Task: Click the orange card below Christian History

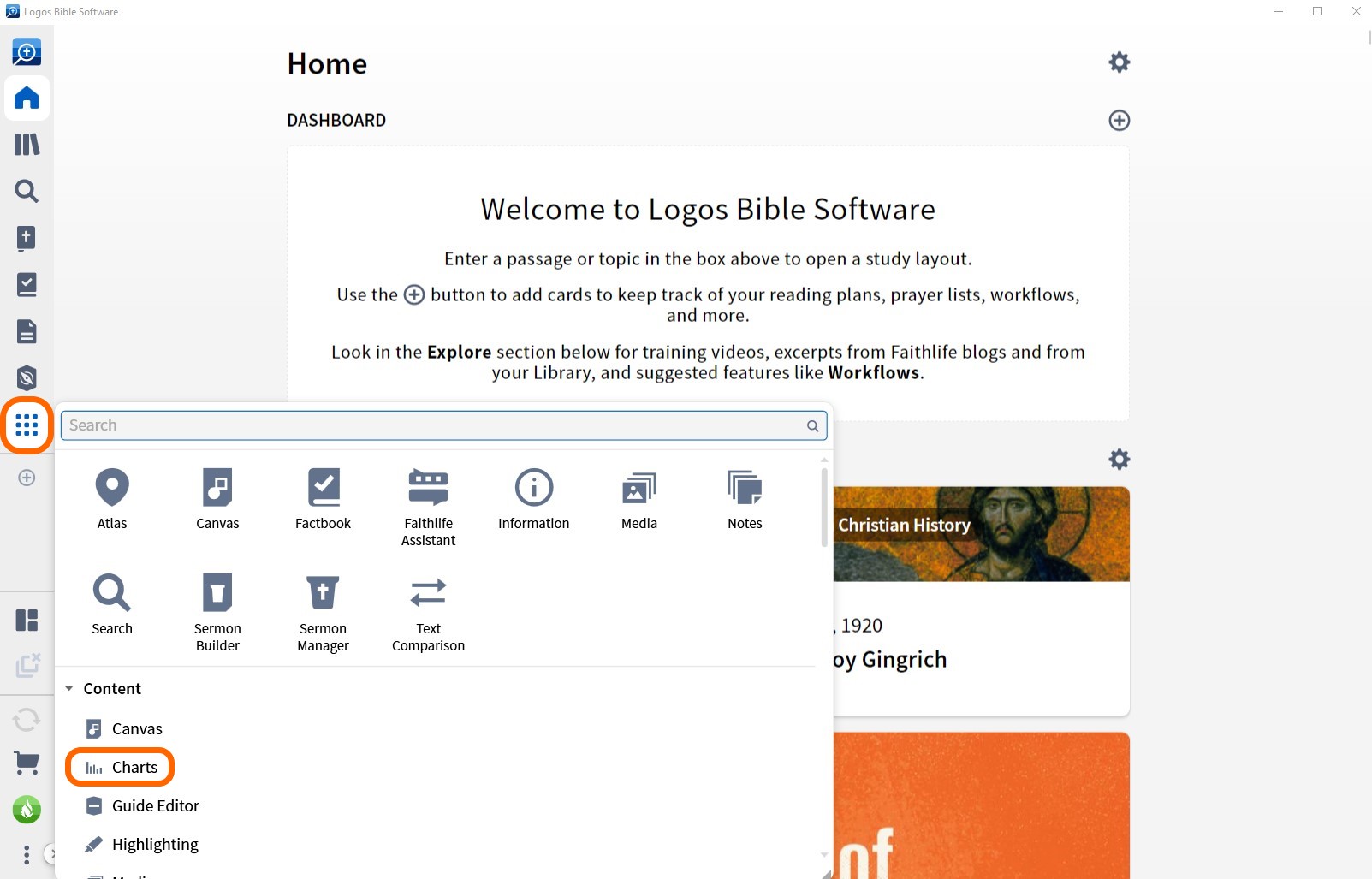Action: point(982,805)
